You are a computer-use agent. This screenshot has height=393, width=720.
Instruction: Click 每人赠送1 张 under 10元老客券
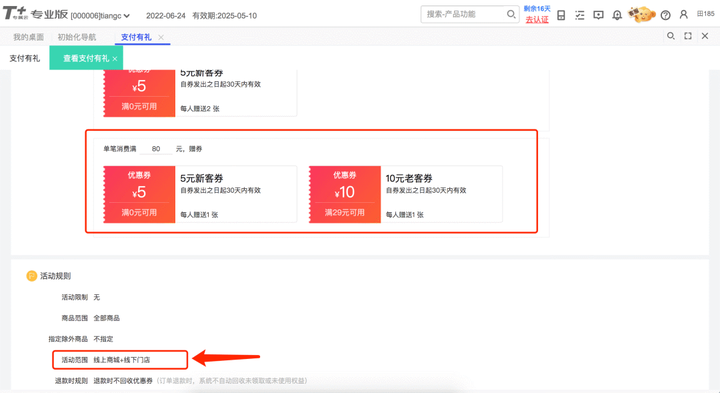pos(405,214)
